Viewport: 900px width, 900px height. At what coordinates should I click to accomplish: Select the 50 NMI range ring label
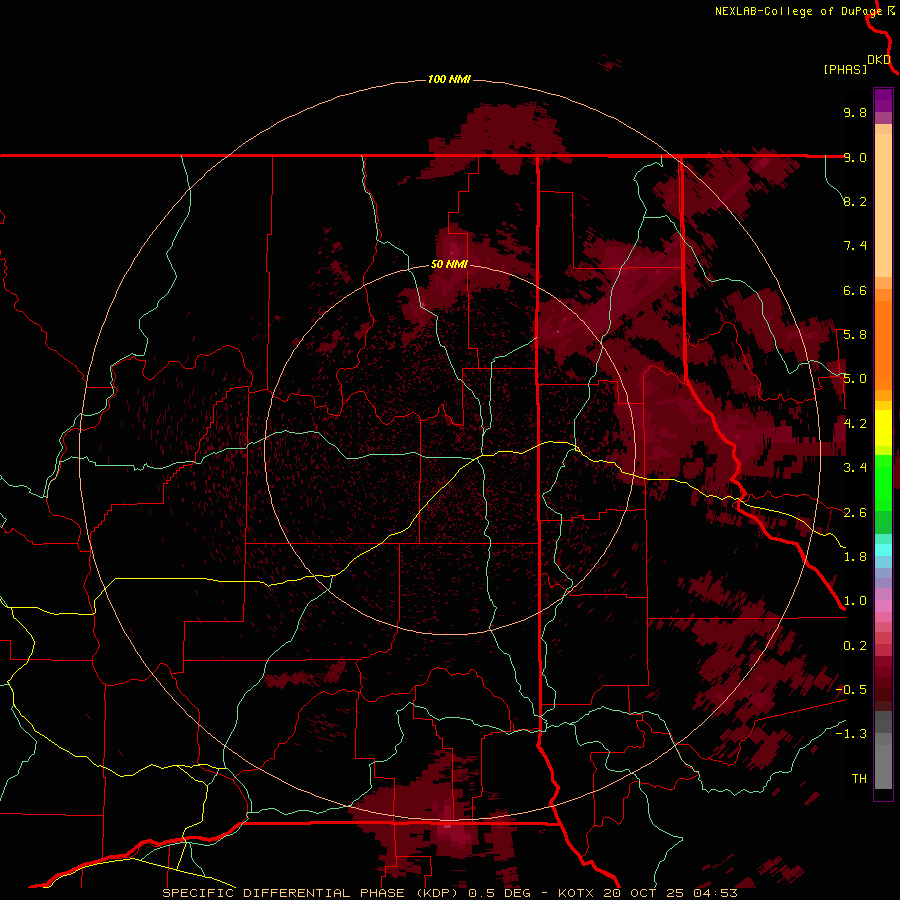pos(449,265)
